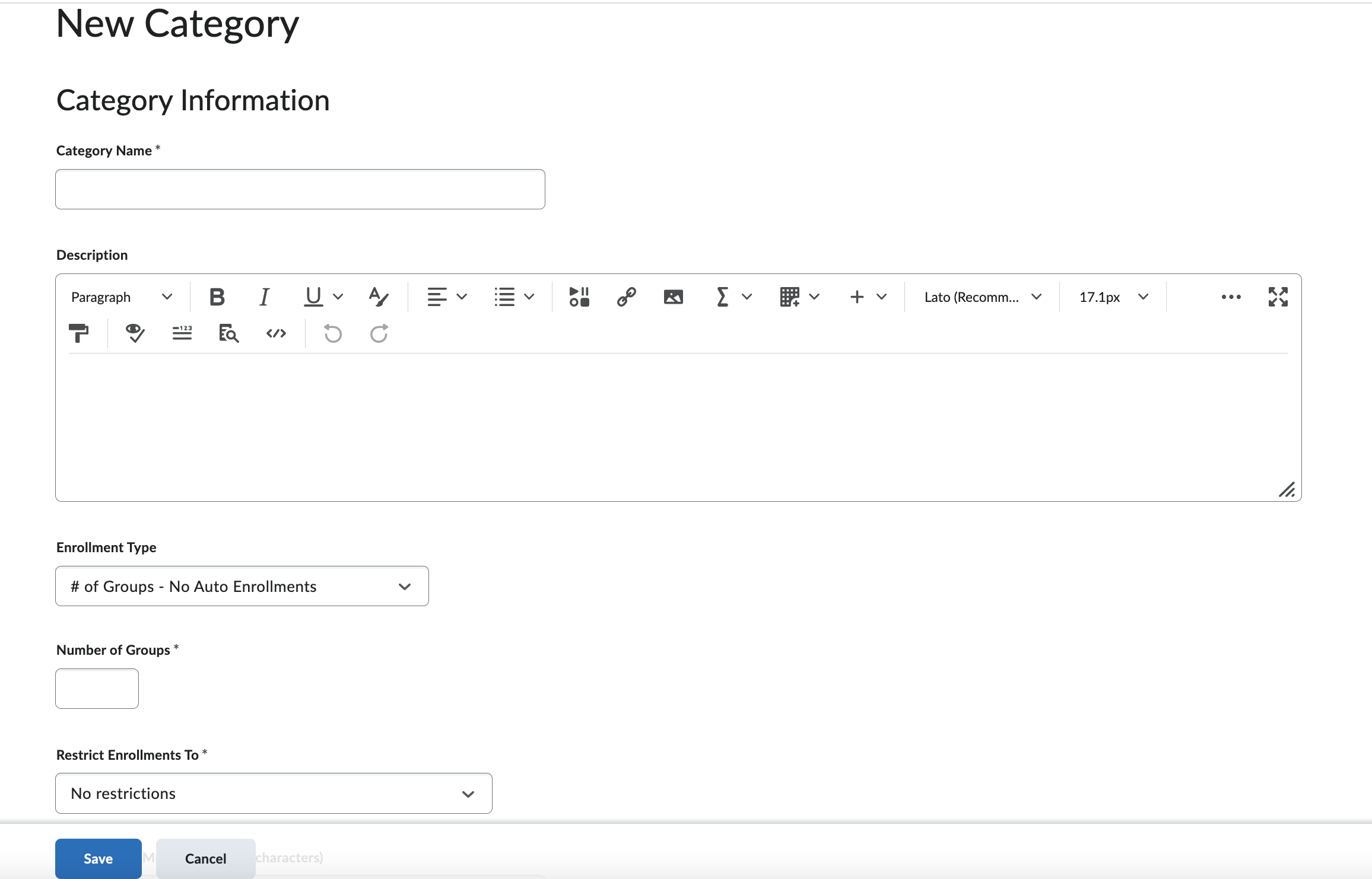Show more editor actions ellipsis
The image size is (1372, 879).
1231,297
